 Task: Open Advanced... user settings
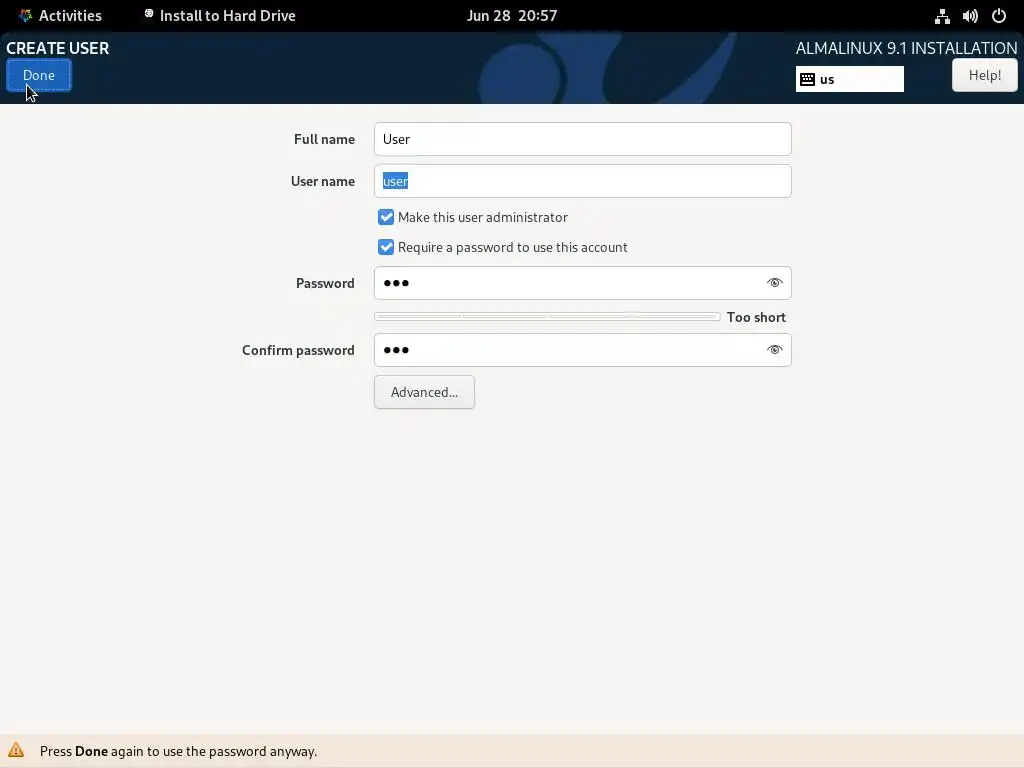tap(424, 392)
